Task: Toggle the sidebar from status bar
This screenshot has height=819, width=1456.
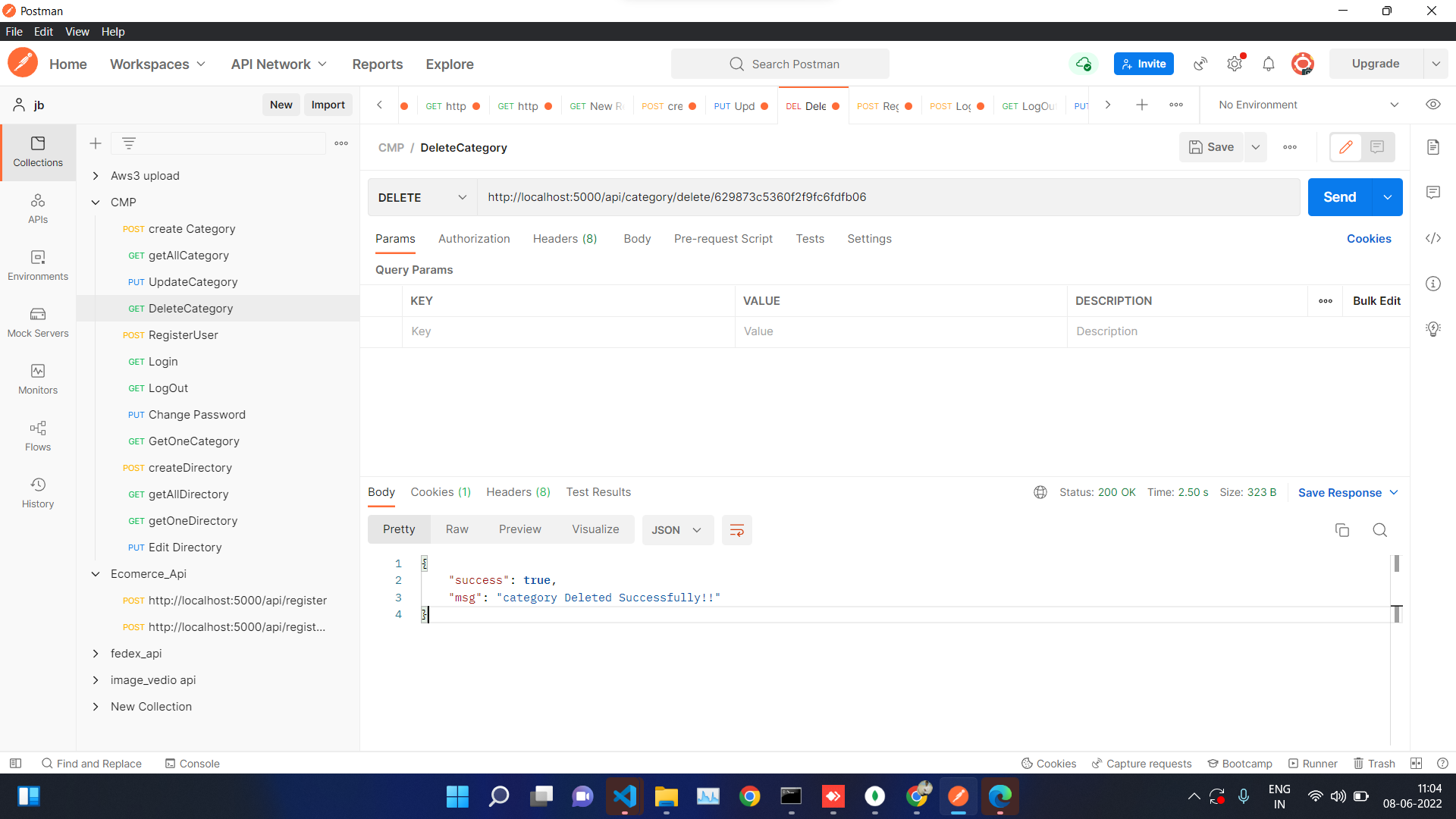Action: (x=15, y=764)
